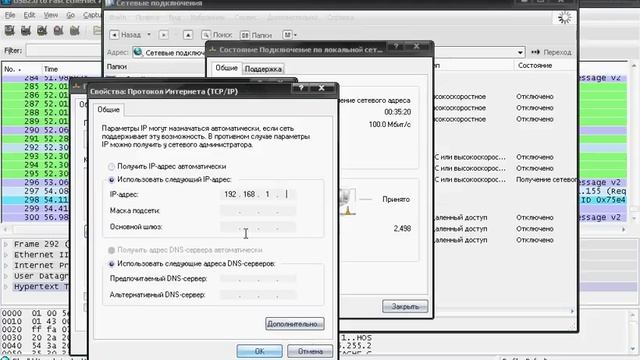The width and height of the screenshot is (640, 360).
Task: Click the globe icon in the Адрес bar
Action: click(x=138, y=53)
